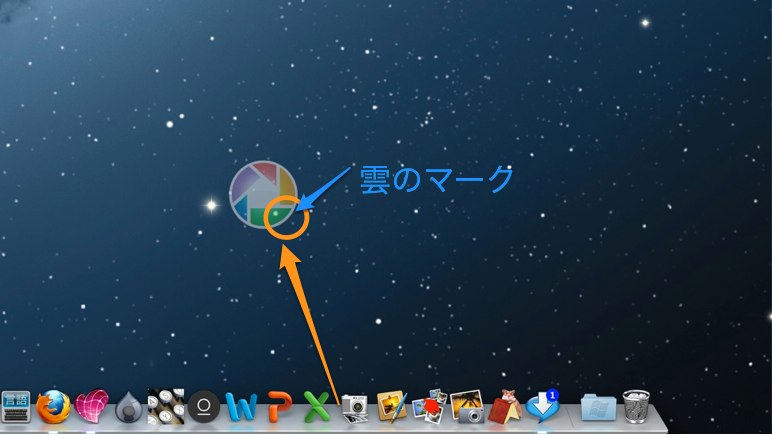Open the photo stack with red arrow app
Viewport: 772px width, 438px height.
pyautogui.click(x=429, y=407)
